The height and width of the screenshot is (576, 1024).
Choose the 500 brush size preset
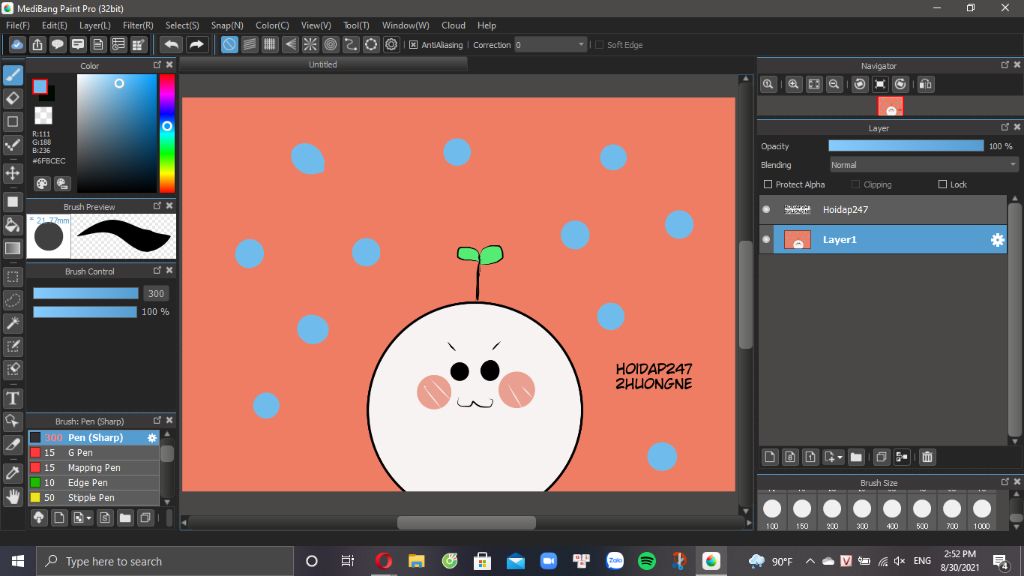pyautogui.click(x=922, y=509)
